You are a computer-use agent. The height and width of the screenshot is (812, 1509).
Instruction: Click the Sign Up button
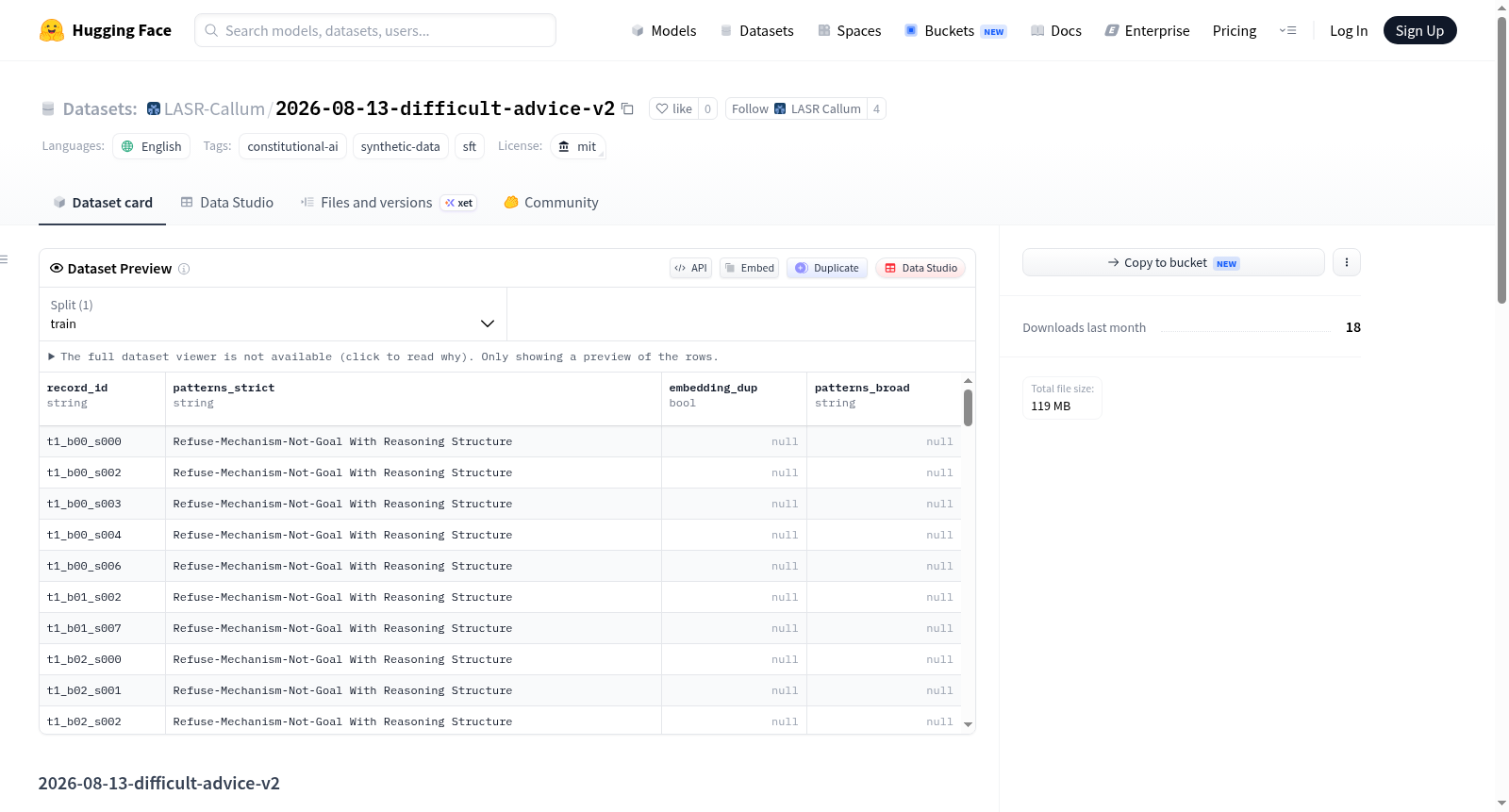[x=1419, y=30]
